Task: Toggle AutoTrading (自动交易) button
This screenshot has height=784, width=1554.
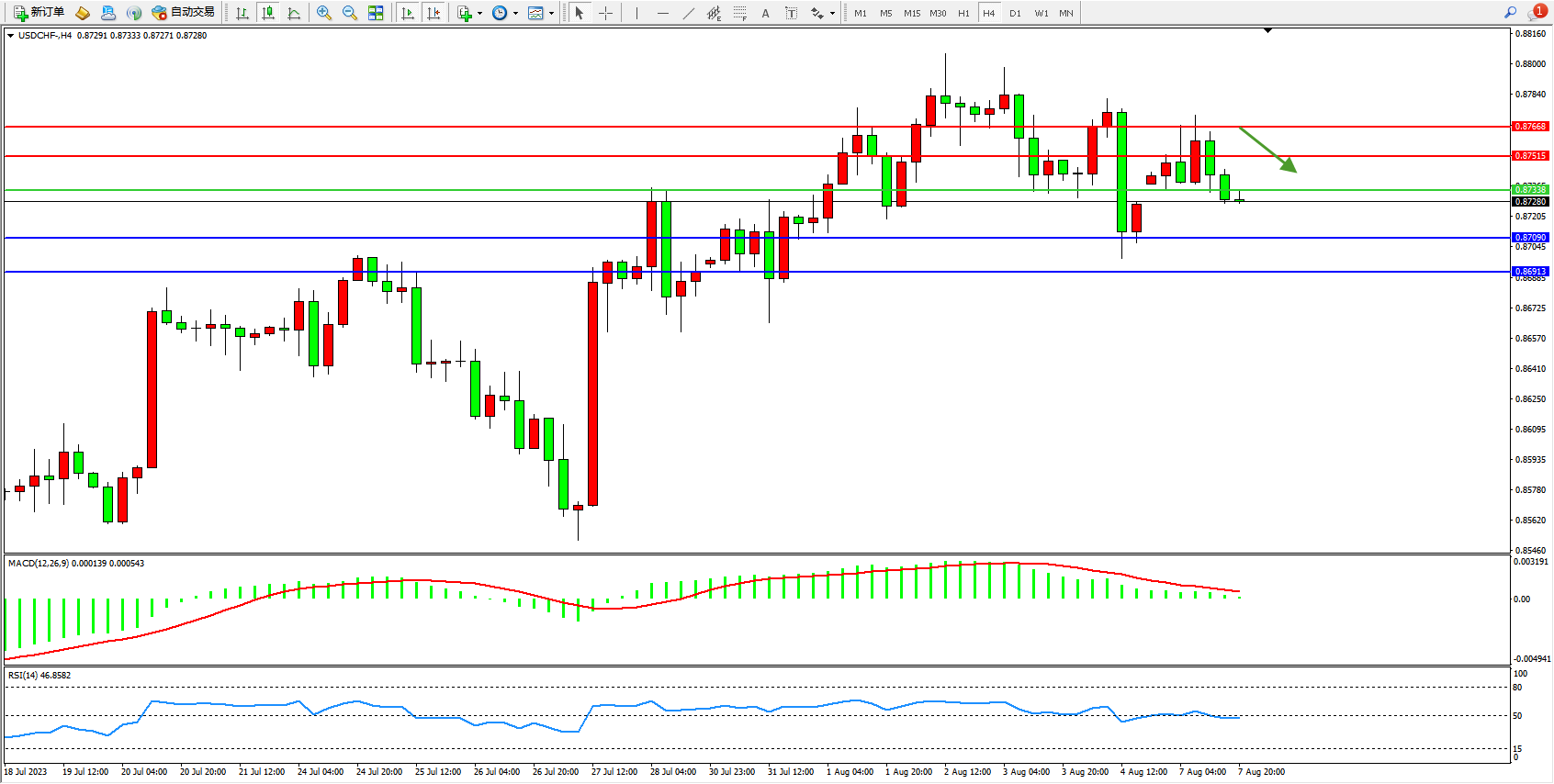Action: point(184,13)
